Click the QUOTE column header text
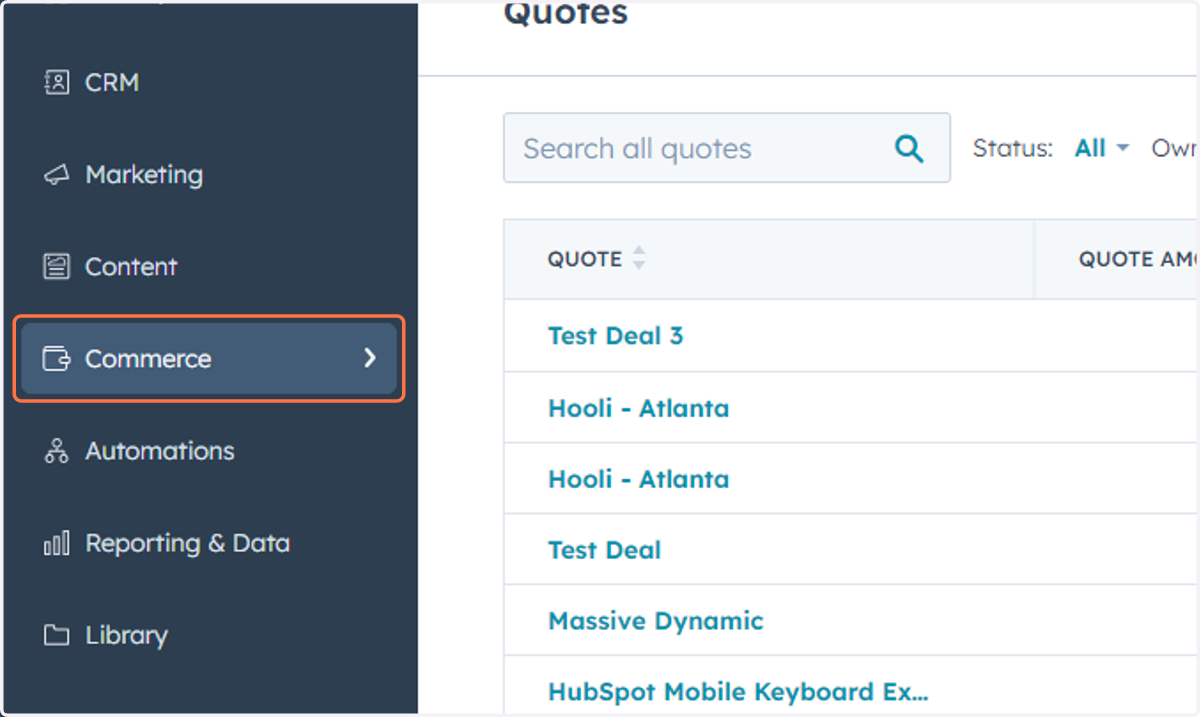 click(x=585, y=259)
